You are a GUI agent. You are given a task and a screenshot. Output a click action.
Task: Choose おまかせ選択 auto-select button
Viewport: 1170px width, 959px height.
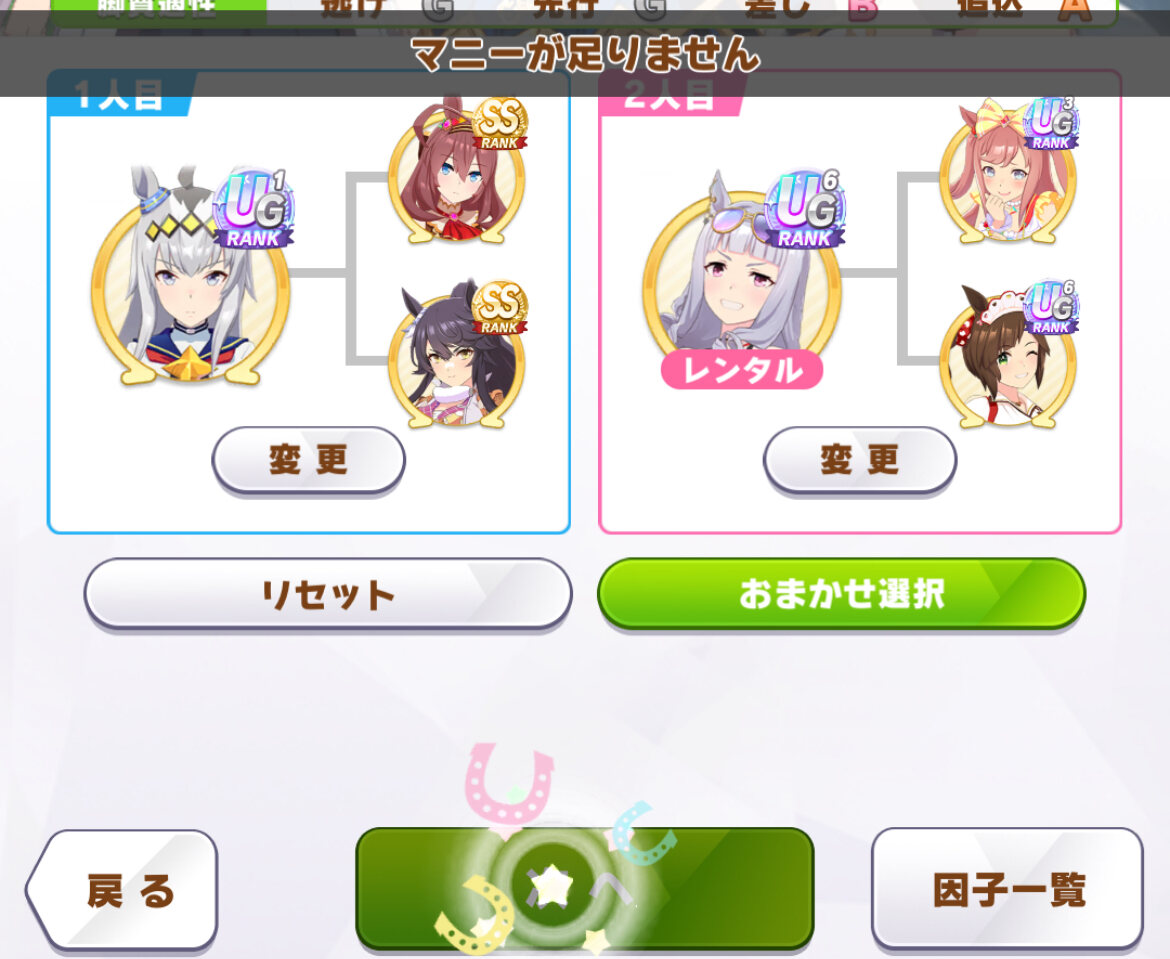point(842,594)
